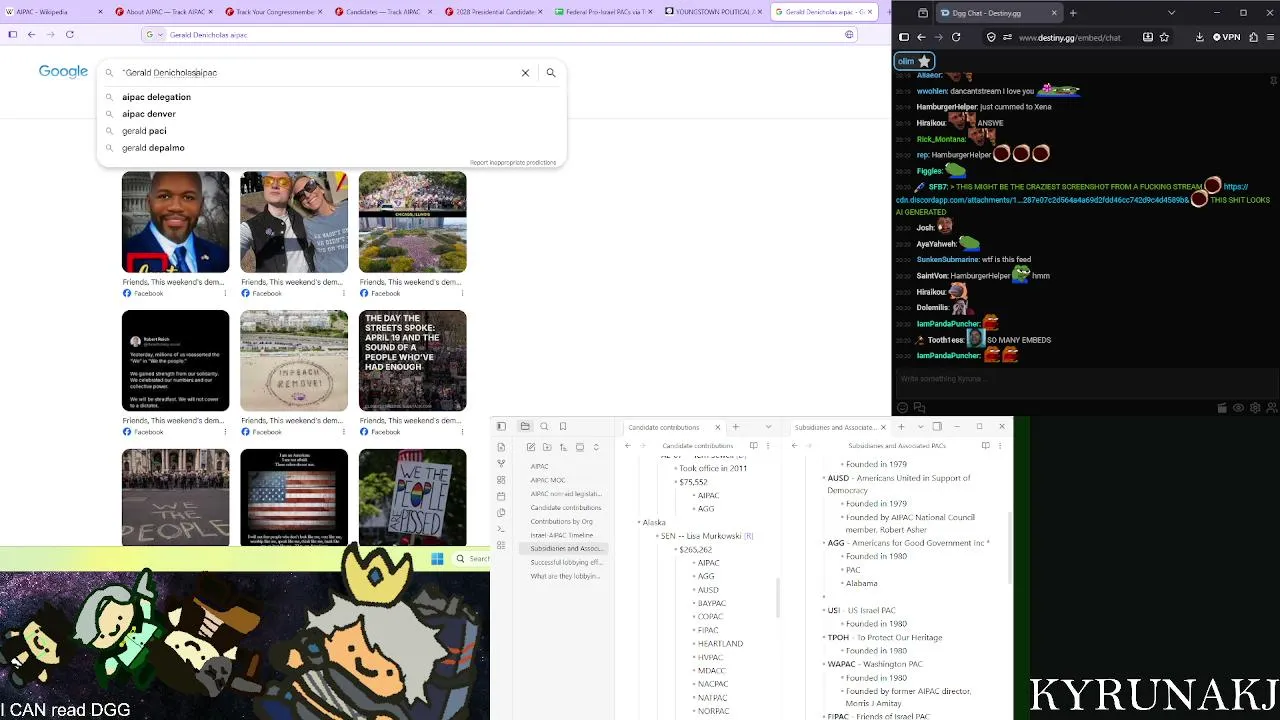Open the 'Israel-AIPAC Timeline' note

click(x=562, y=535)
